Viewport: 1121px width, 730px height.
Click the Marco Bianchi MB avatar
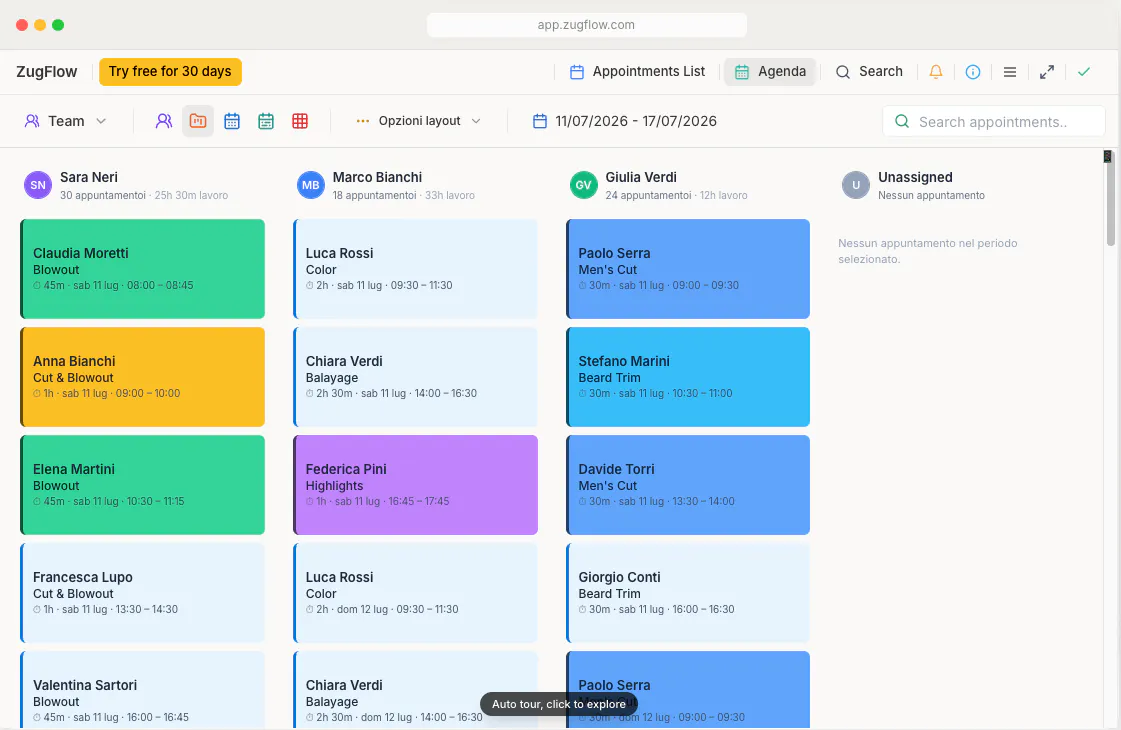click(311, 185)
